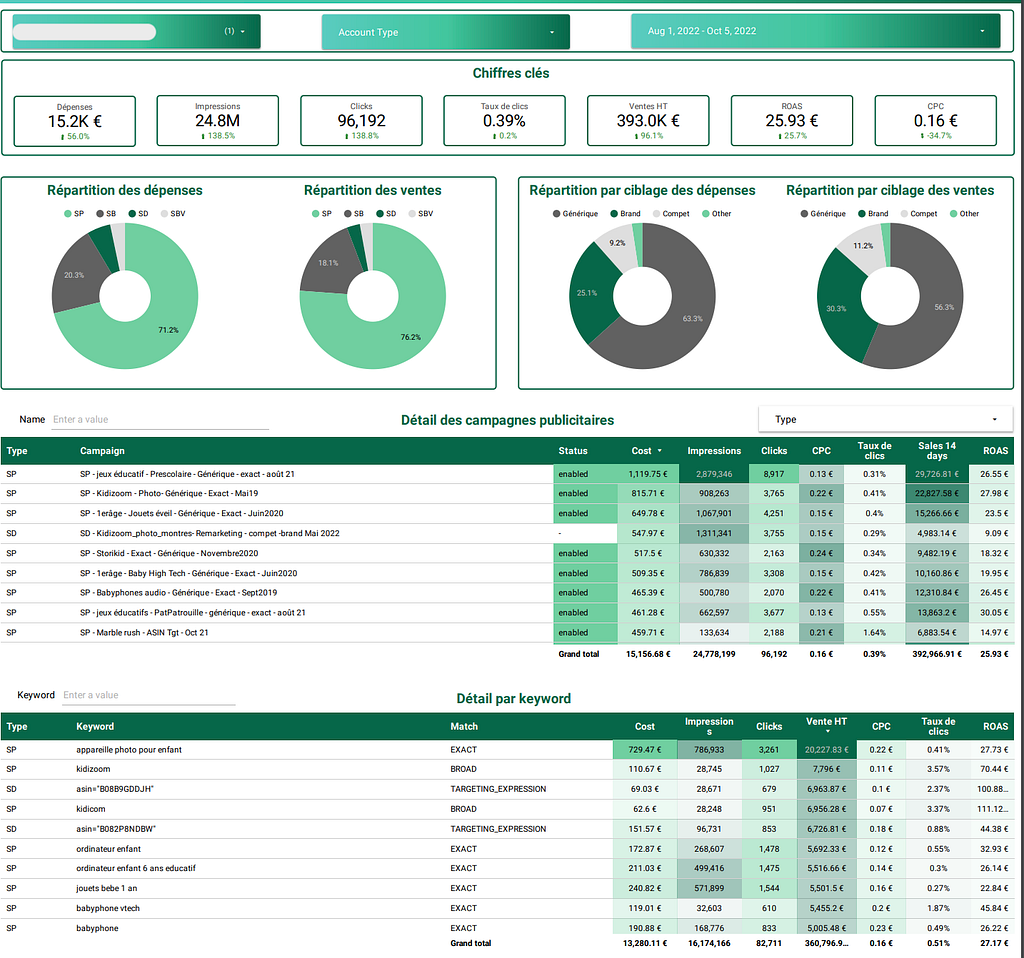Select the Ventes HT 393.0K € scorecard
The height and width of the screenshot is (958, 1024).
(x=648, y=121)
